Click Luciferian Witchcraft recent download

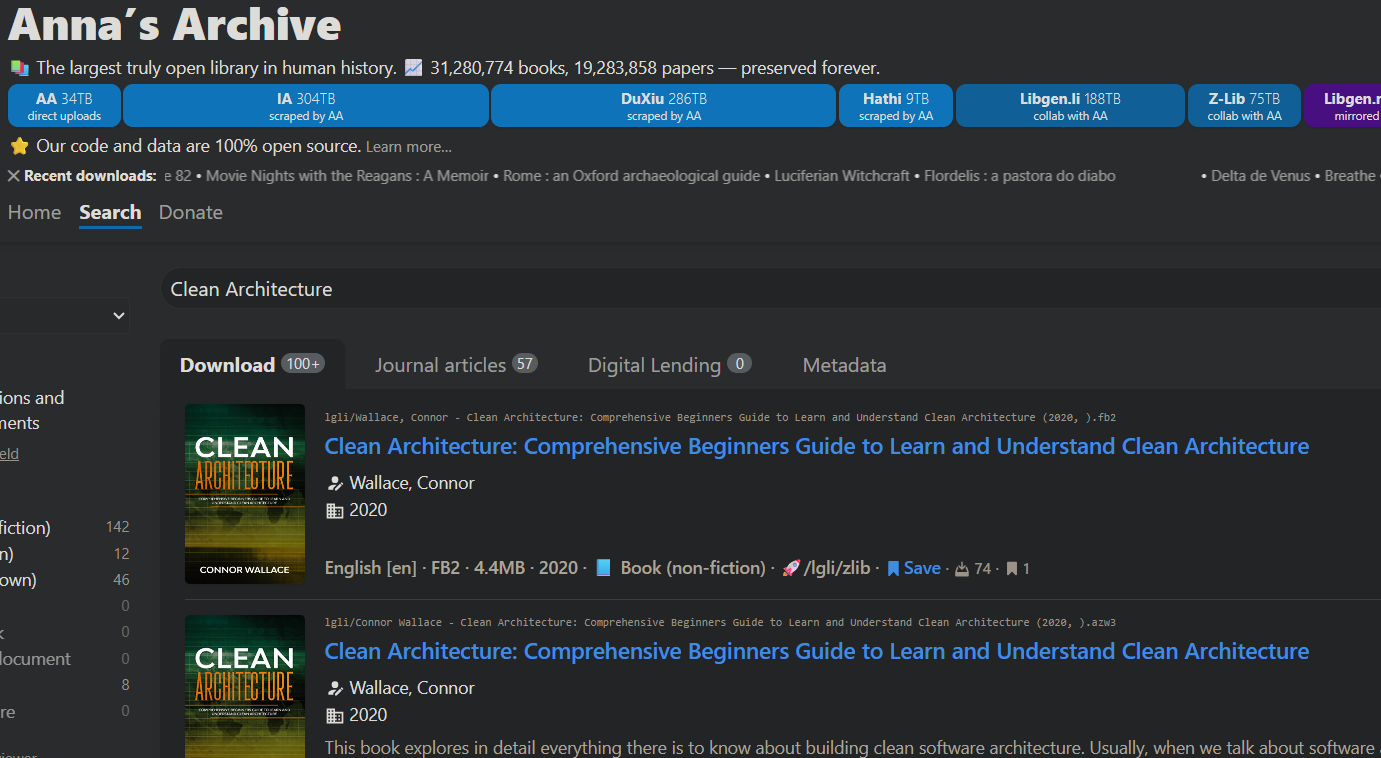coord(842,176)
